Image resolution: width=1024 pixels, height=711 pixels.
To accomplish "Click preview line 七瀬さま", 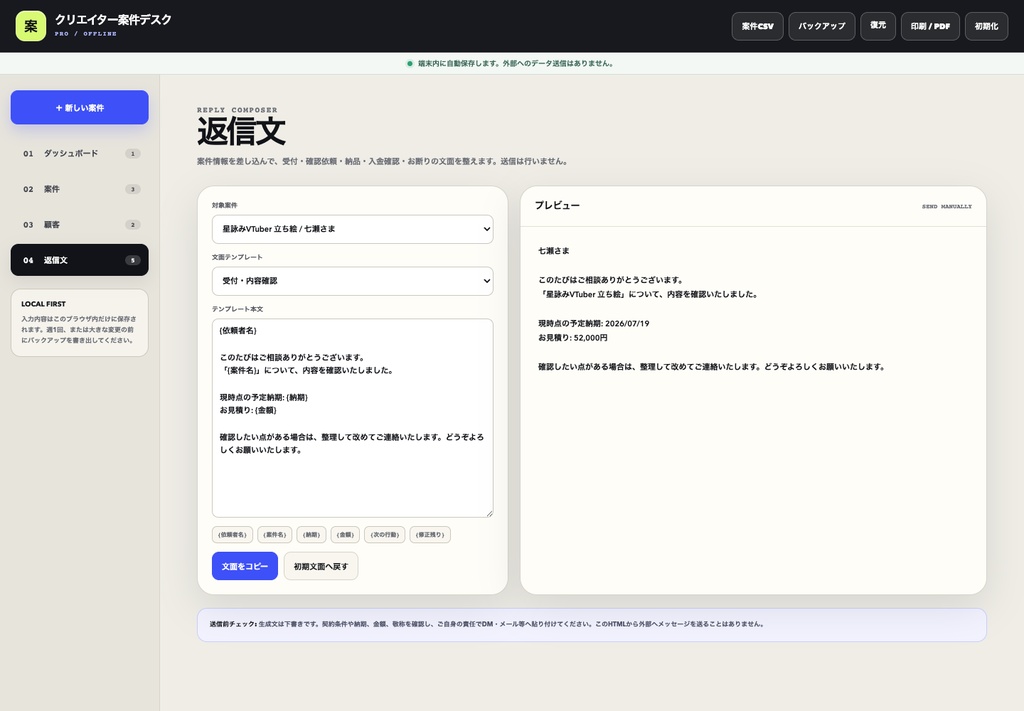I will 554,251.
